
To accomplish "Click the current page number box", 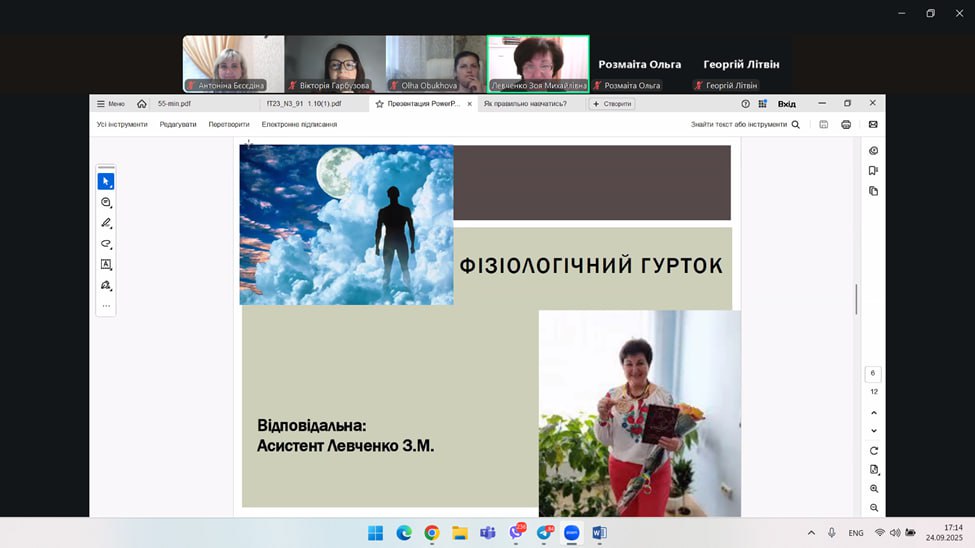I will [873, 373].
